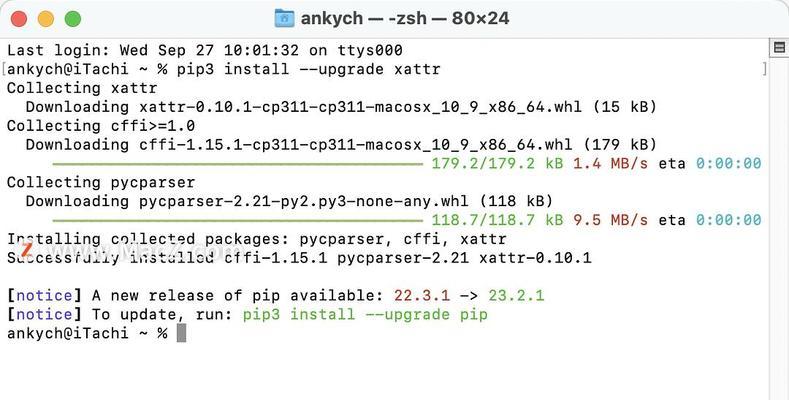Click the pycparser download progress bar
Screen dimensions: 789x400
238,220
